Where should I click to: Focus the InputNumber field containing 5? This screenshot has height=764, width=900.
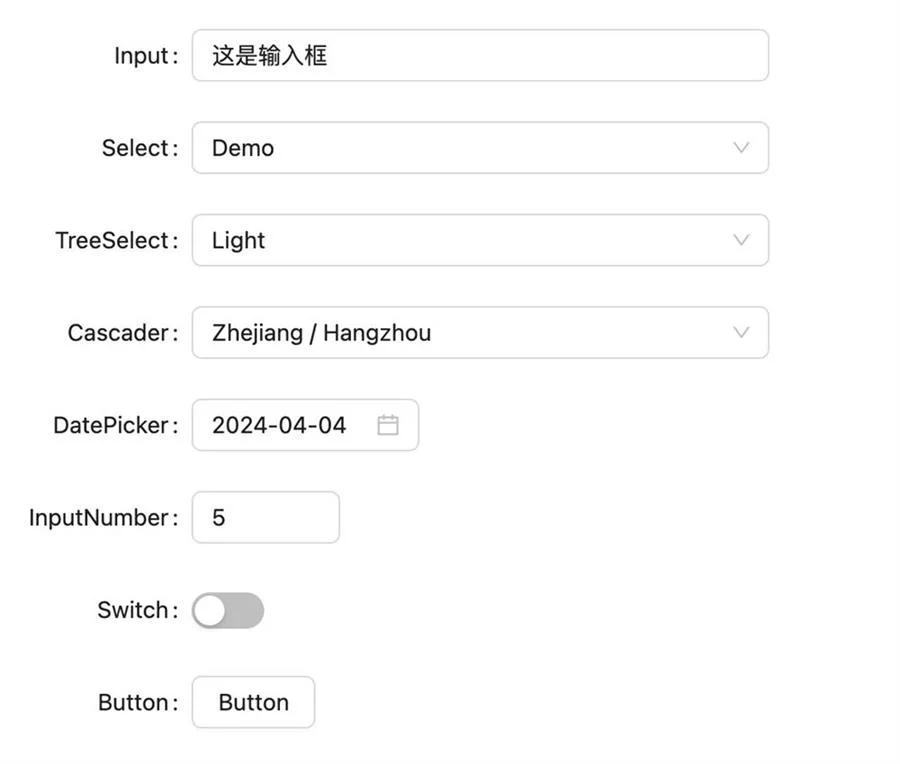point(265,518)
